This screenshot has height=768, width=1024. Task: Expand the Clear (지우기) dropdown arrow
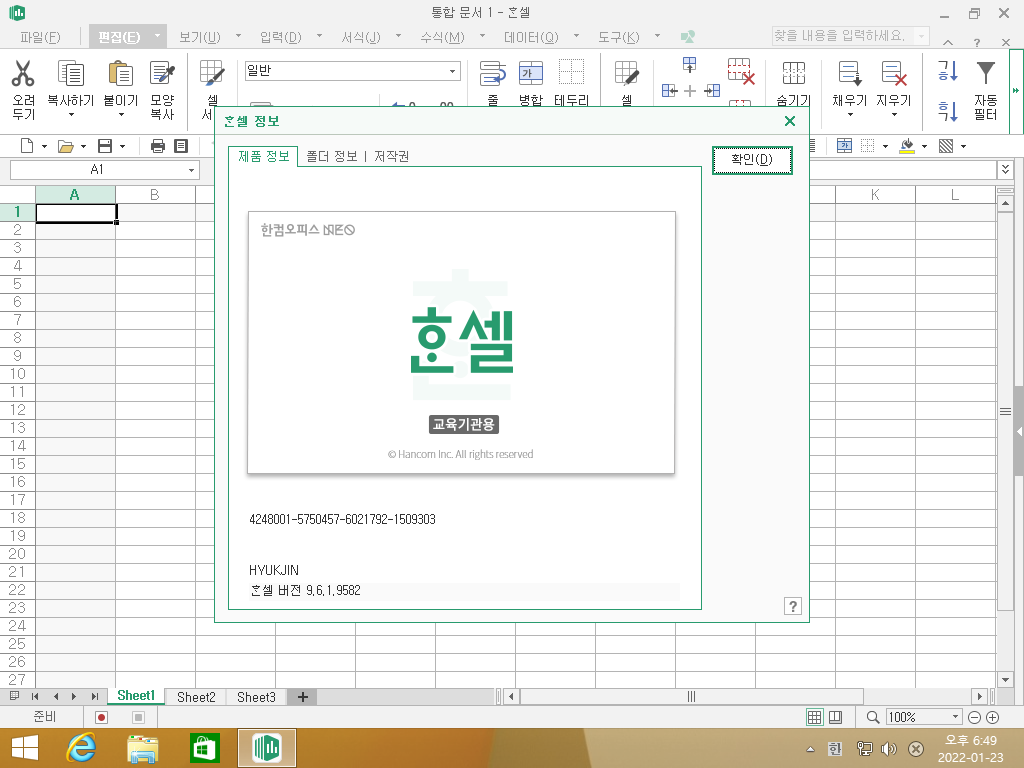894,115
